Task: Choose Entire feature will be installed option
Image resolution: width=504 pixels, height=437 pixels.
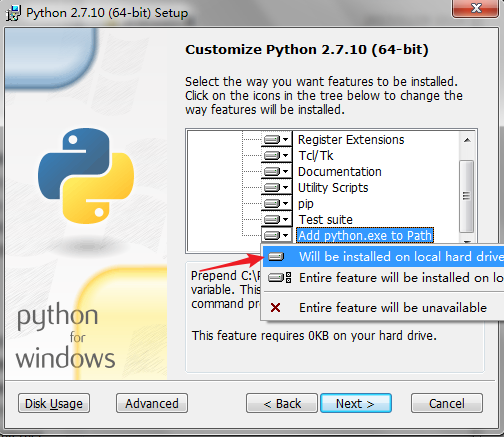Action: pyautogui.click(x=383, y=277)
